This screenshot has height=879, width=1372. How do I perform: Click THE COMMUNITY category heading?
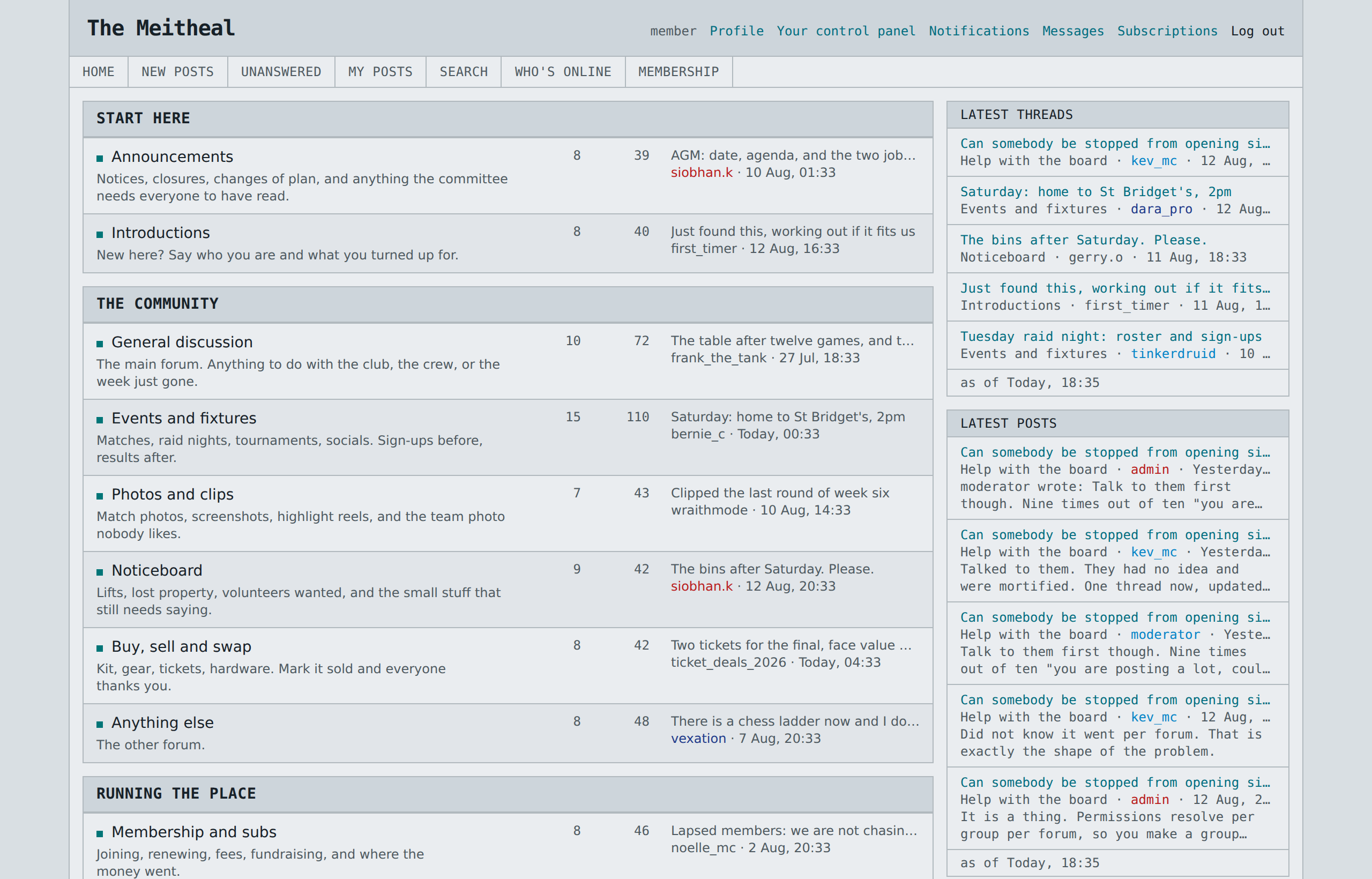coord(158,304)
